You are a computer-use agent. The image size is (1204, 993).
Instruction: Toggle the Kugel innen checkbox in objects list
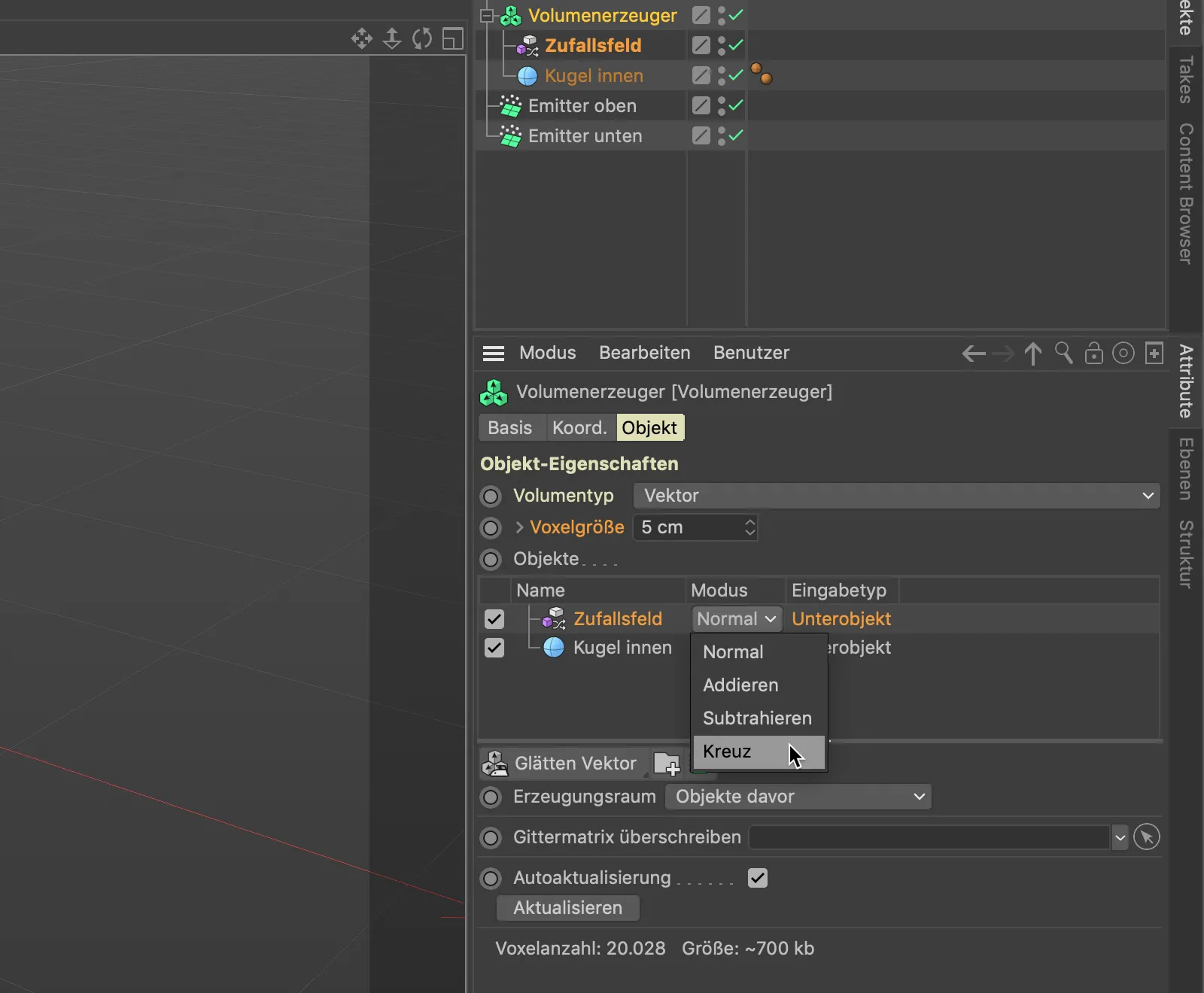pyautogui.click(x=494, y=648)
